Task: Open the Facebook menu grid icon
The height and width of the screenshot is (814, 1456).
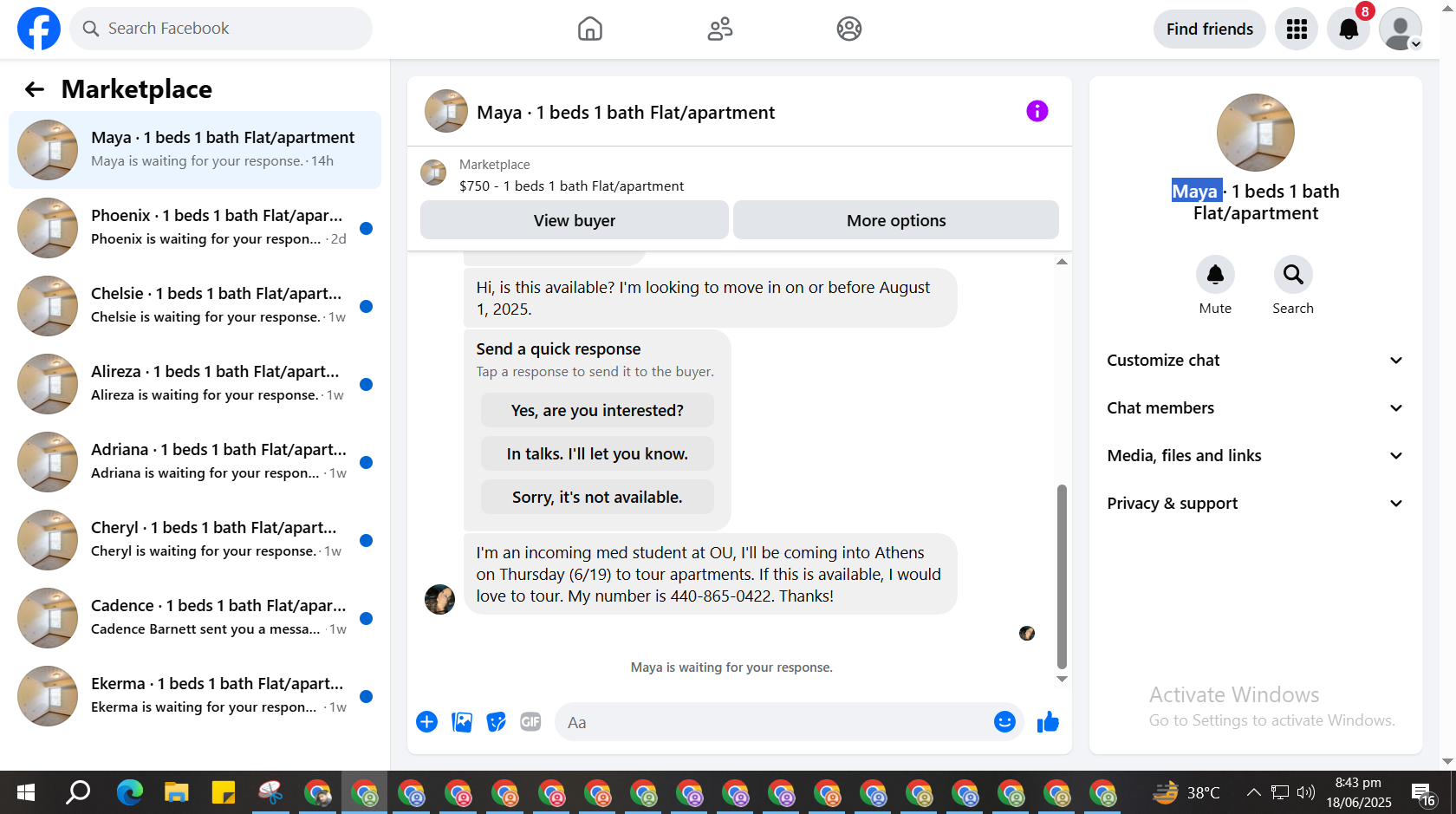Action: pyautogui.click(x=1297, y=29)
